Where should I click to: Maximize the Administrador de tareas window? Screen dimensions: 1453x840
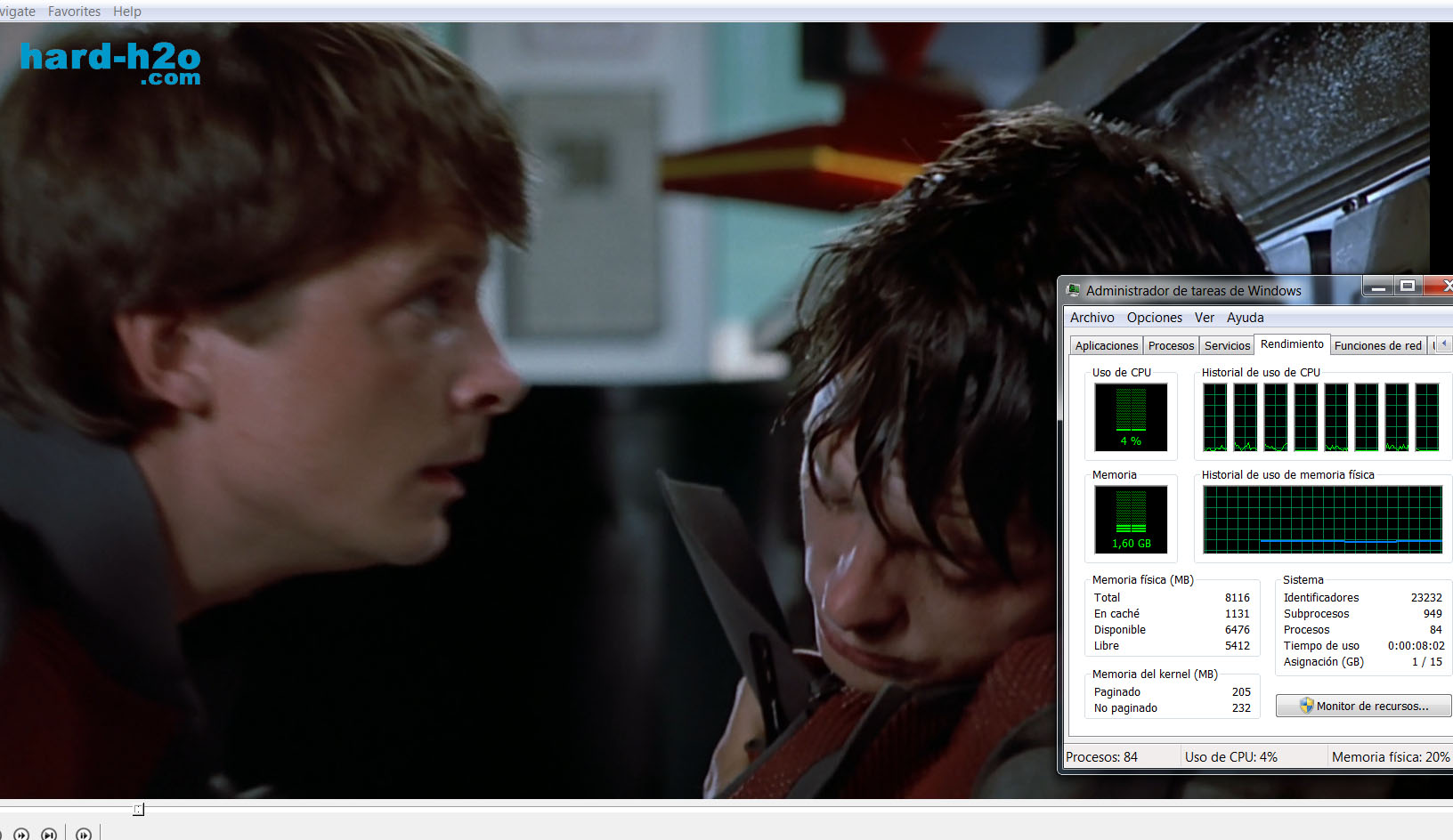click(x=1408, y=287)
